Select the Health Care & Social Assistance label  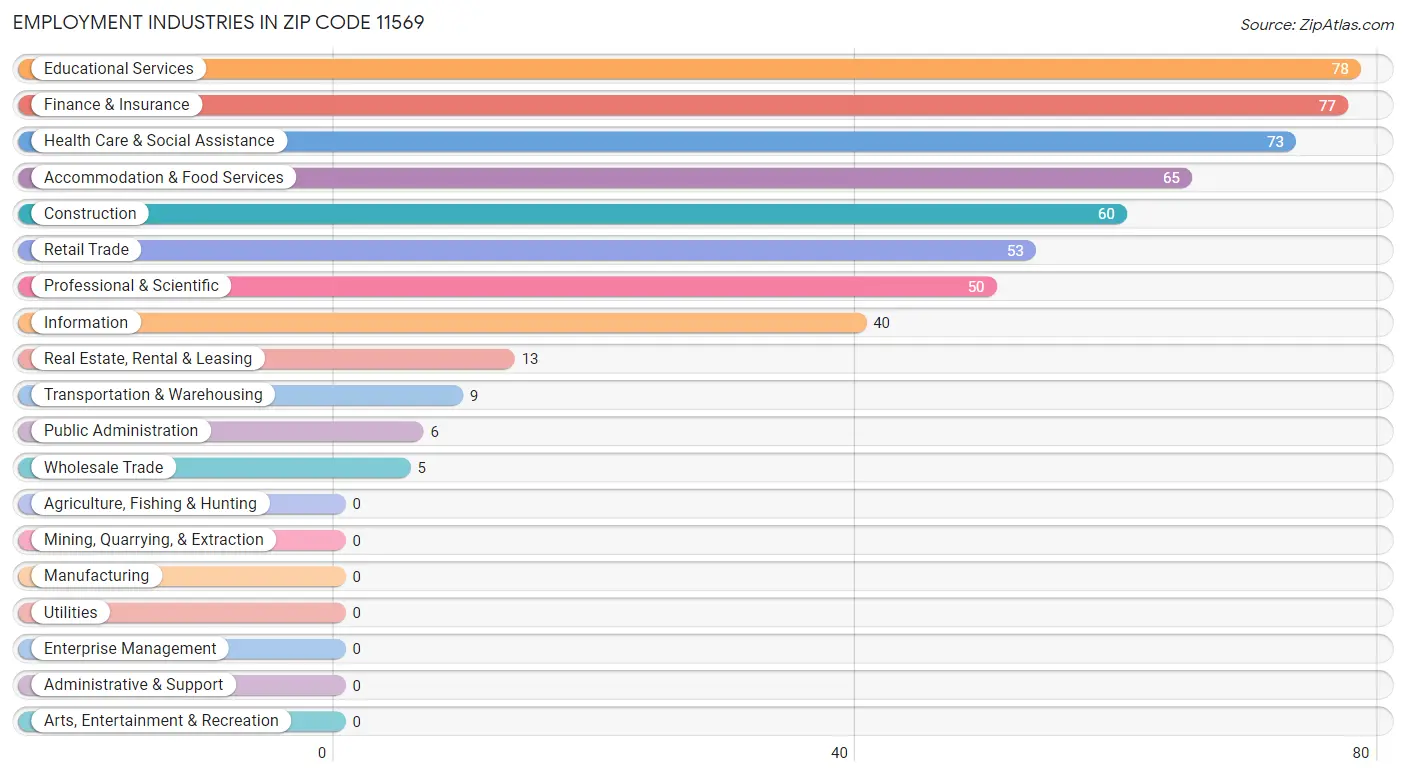click(159, 141)
